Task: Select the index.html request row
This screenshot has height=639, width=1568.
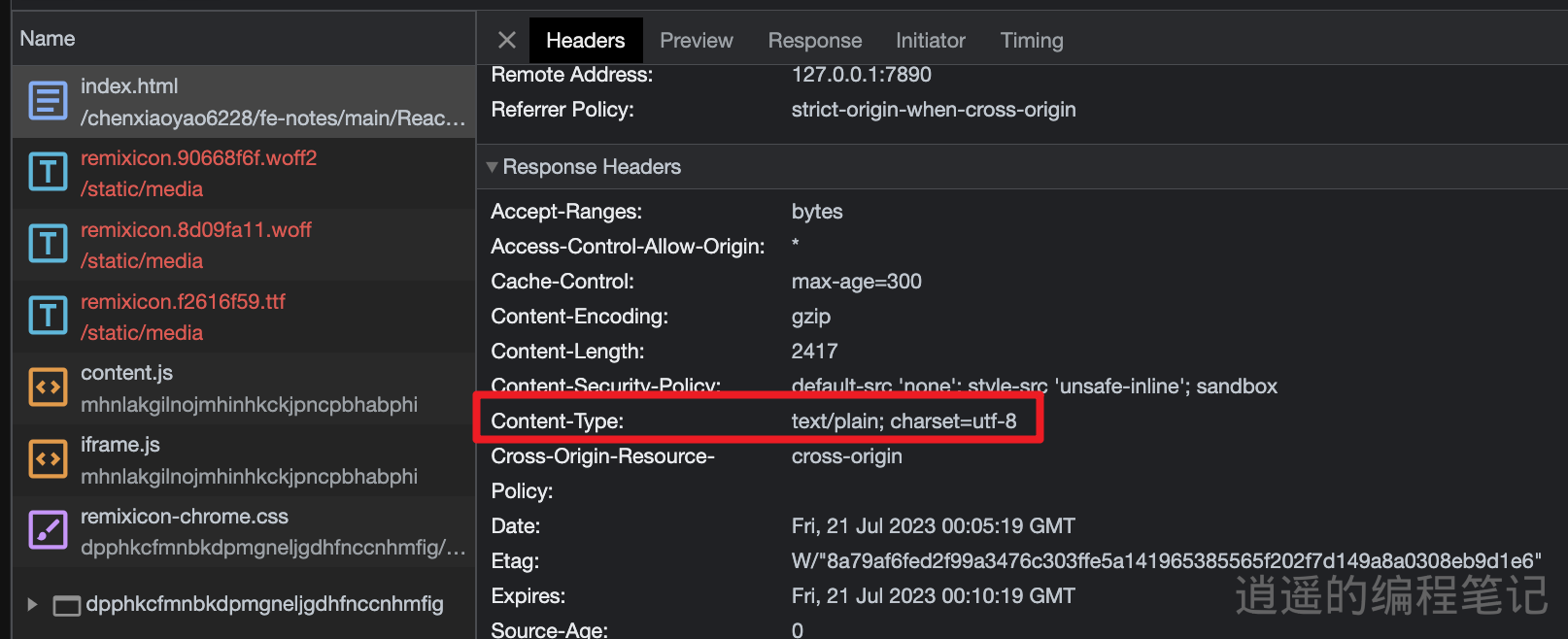Action: pos(272,101)
